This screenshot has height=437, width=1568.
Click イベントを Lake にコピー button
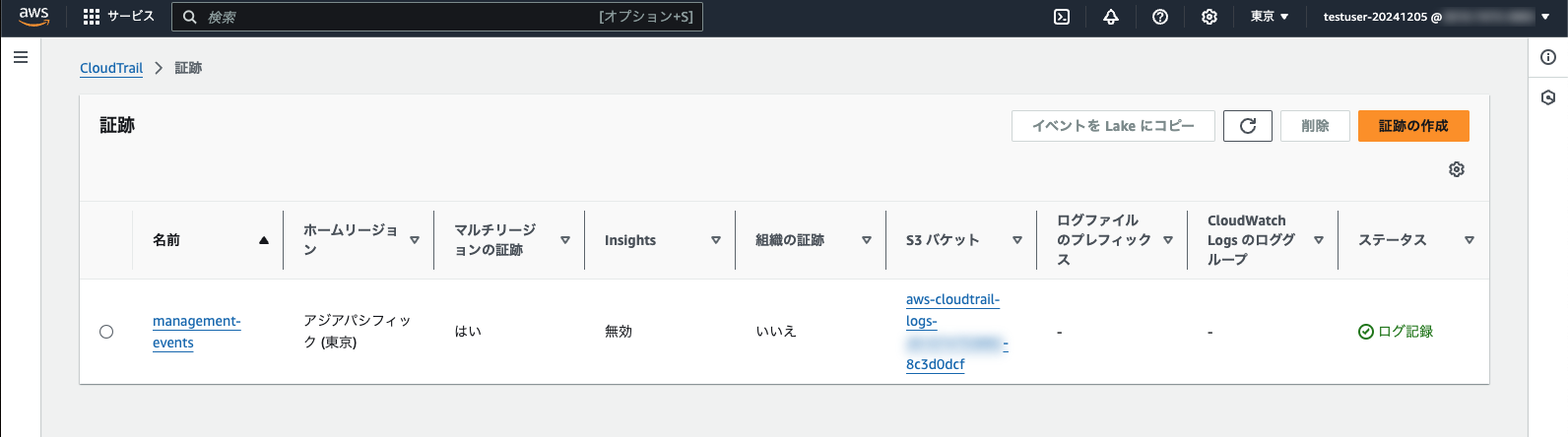pyautogui.click(x=1113, y=126)
